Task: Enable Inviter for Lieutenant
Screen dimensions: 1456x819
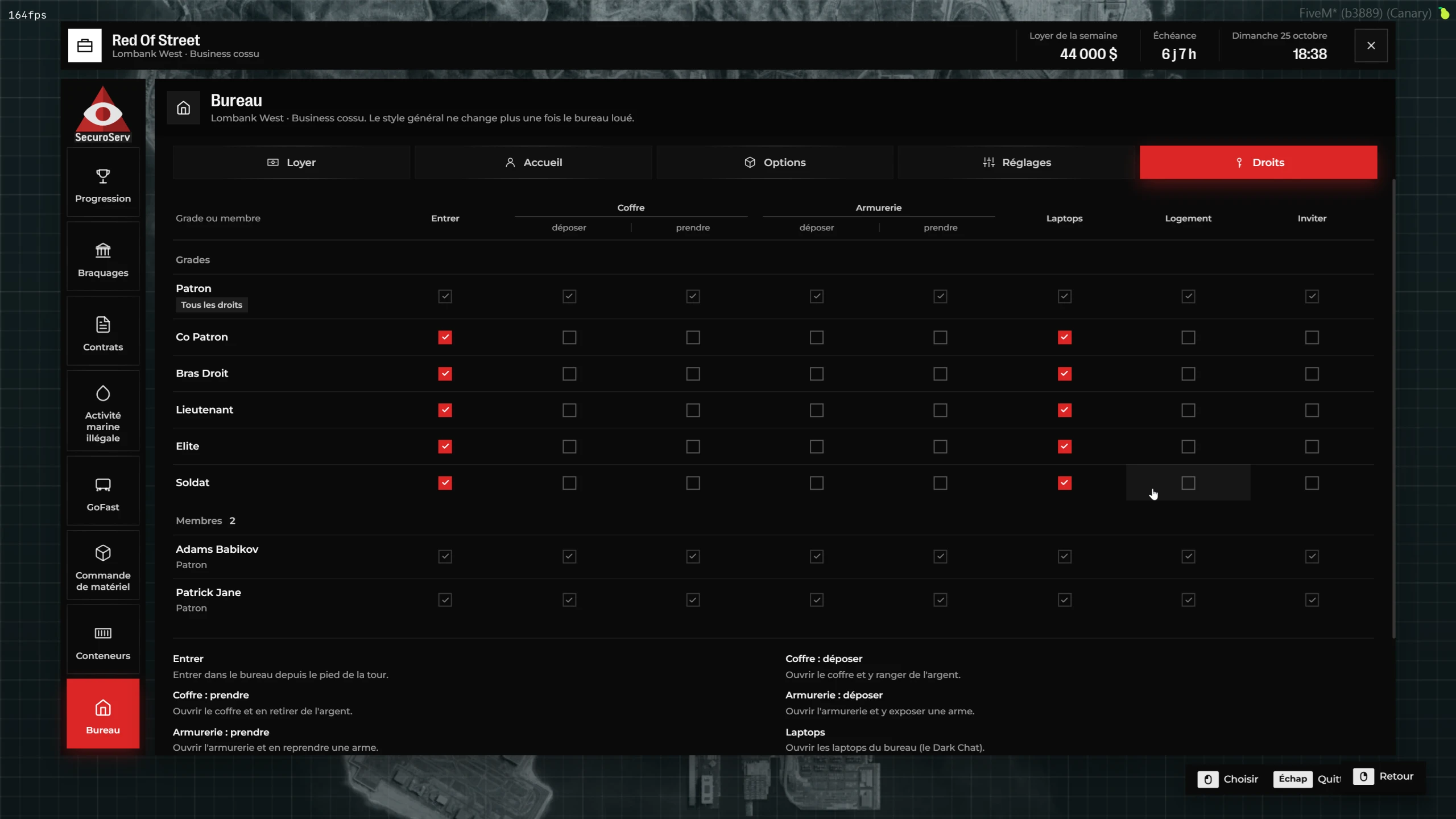Action: 1312,410
